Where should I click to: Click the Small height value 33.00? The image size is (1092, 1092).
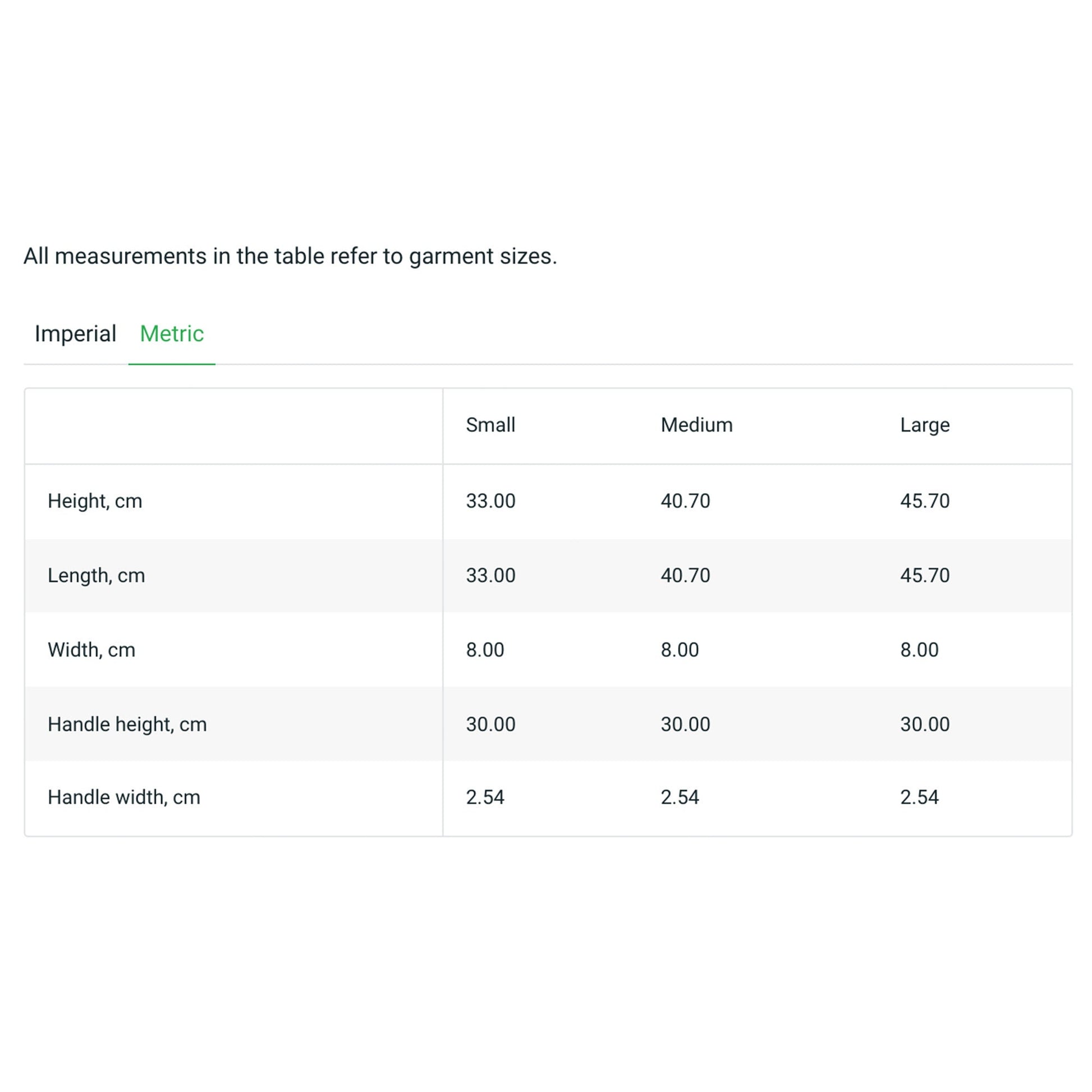pyautogui.click(x=490, y=501)
